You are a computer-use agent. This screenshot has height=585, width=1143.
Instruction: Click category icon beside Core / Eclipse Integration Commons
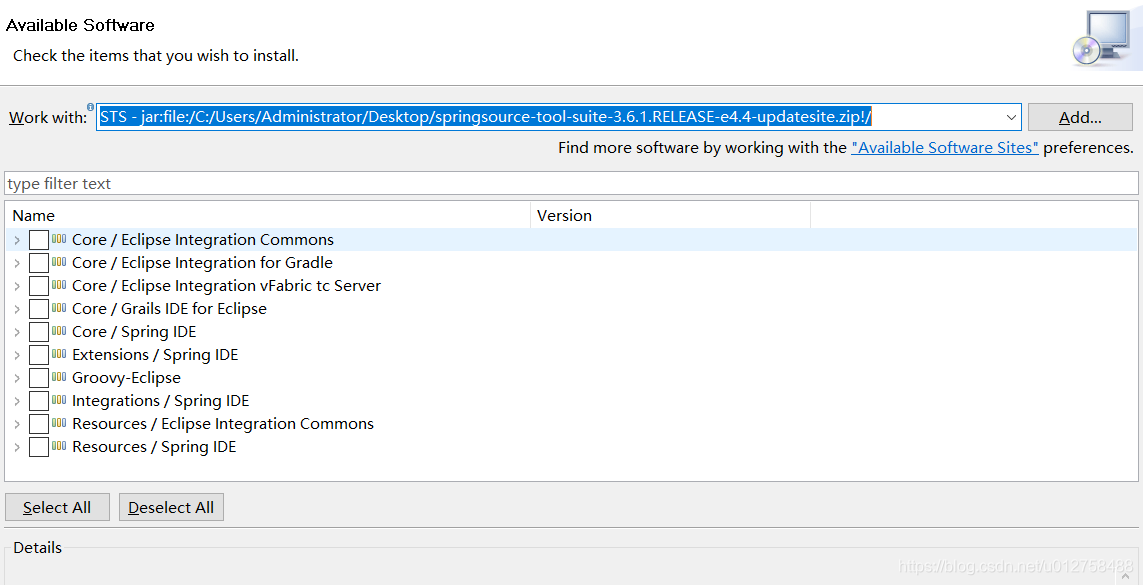point(59,239)
